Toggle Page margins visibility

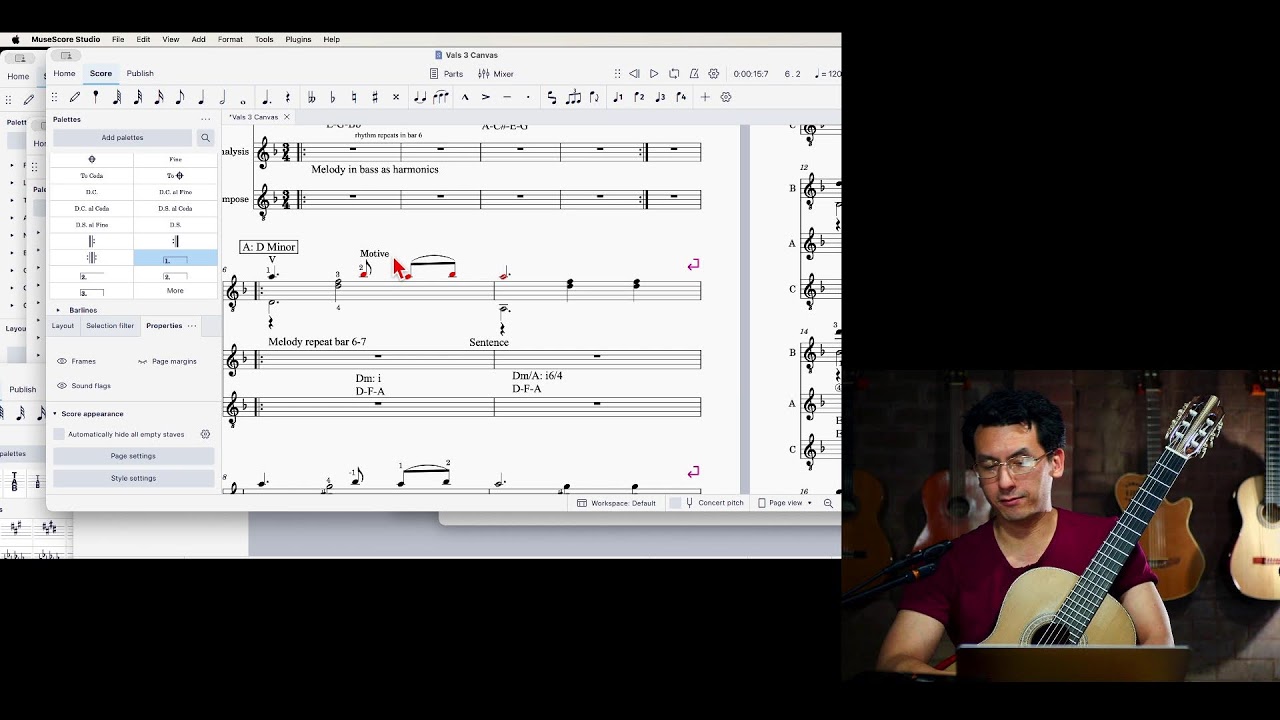pyautogui.click(x=167, y=361)
